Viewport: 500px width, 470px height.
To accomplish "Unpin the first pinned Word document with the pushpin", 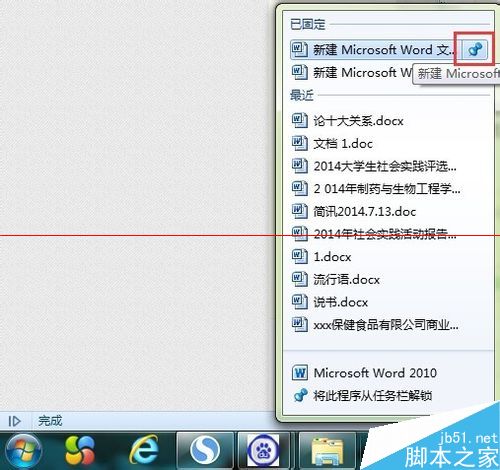I will (475, 50).
